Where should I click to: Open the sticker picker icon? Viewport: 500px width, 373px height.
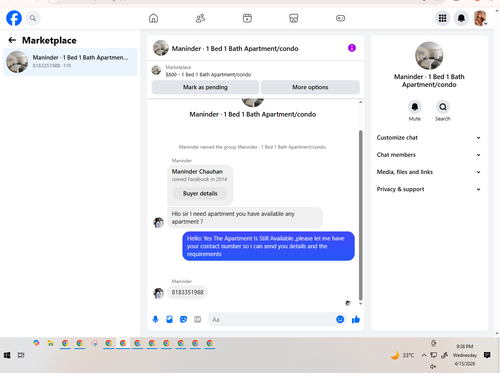(183, 319)
